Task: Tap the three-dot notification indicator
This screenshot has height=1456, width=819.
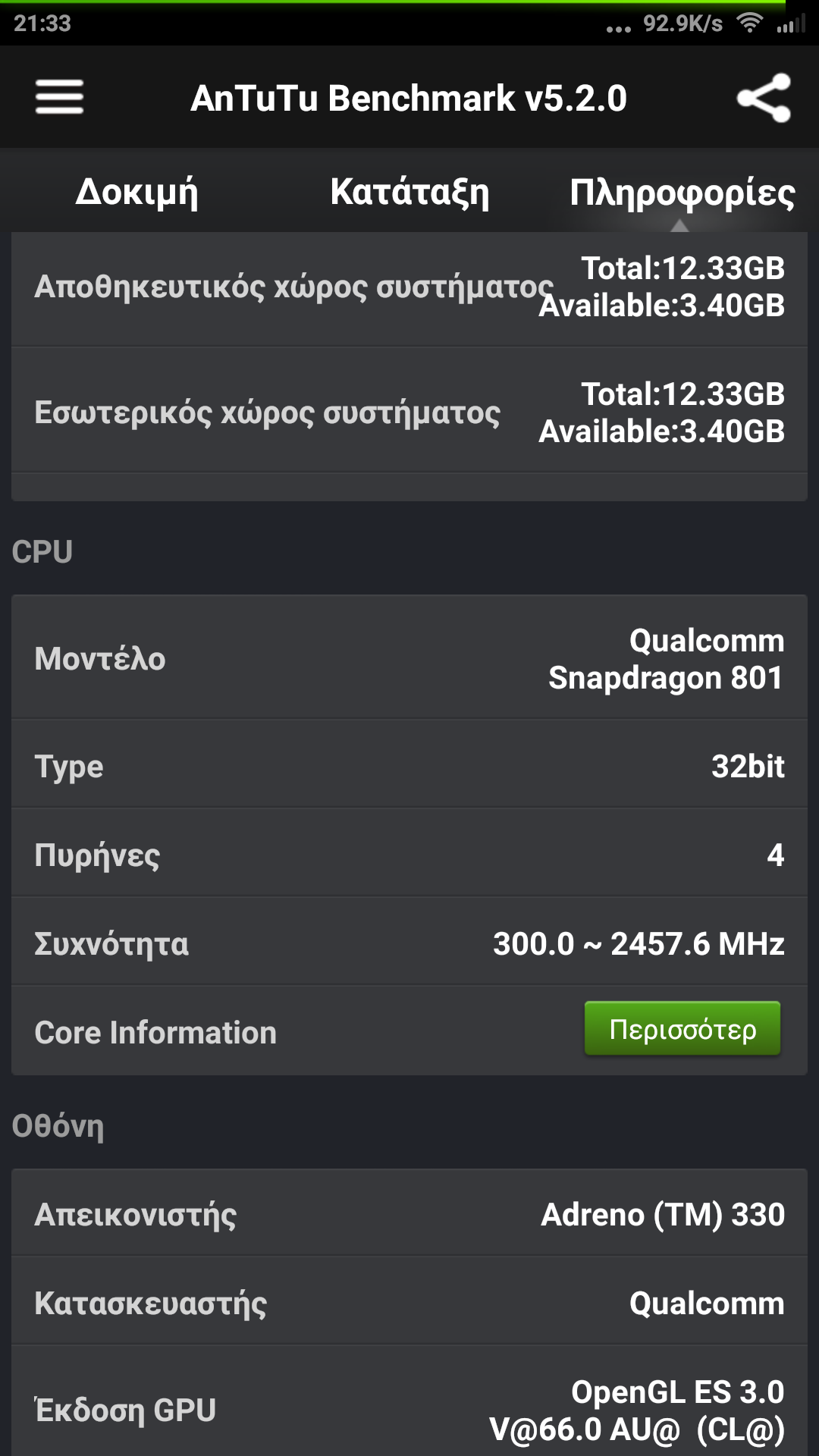Action: (x=618, y=29)
